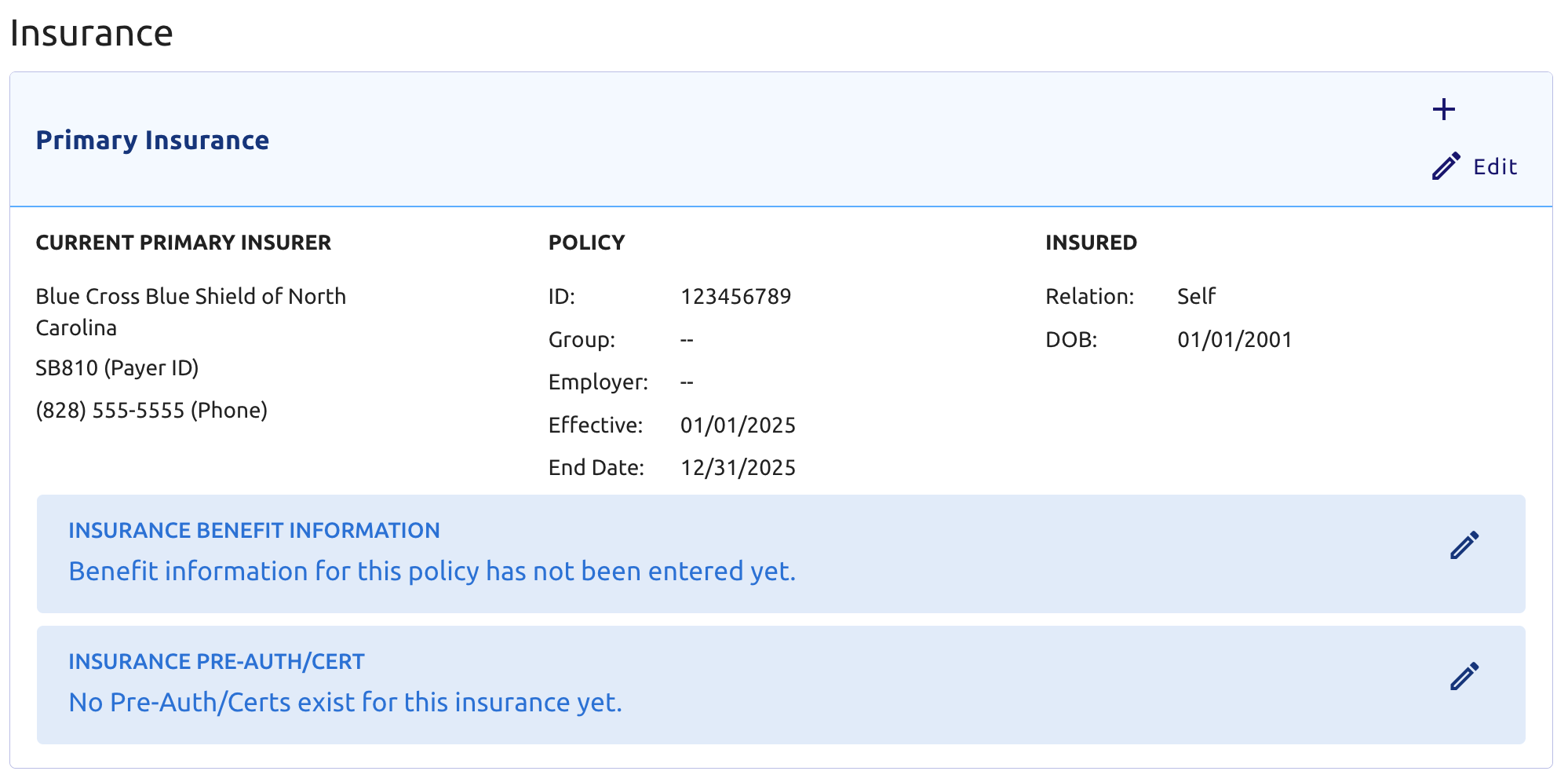The width and height of the screenshot is (1568, 782).
Task: Click the No Pre-Auth/Certs exist message
Action: pos(345,703)
